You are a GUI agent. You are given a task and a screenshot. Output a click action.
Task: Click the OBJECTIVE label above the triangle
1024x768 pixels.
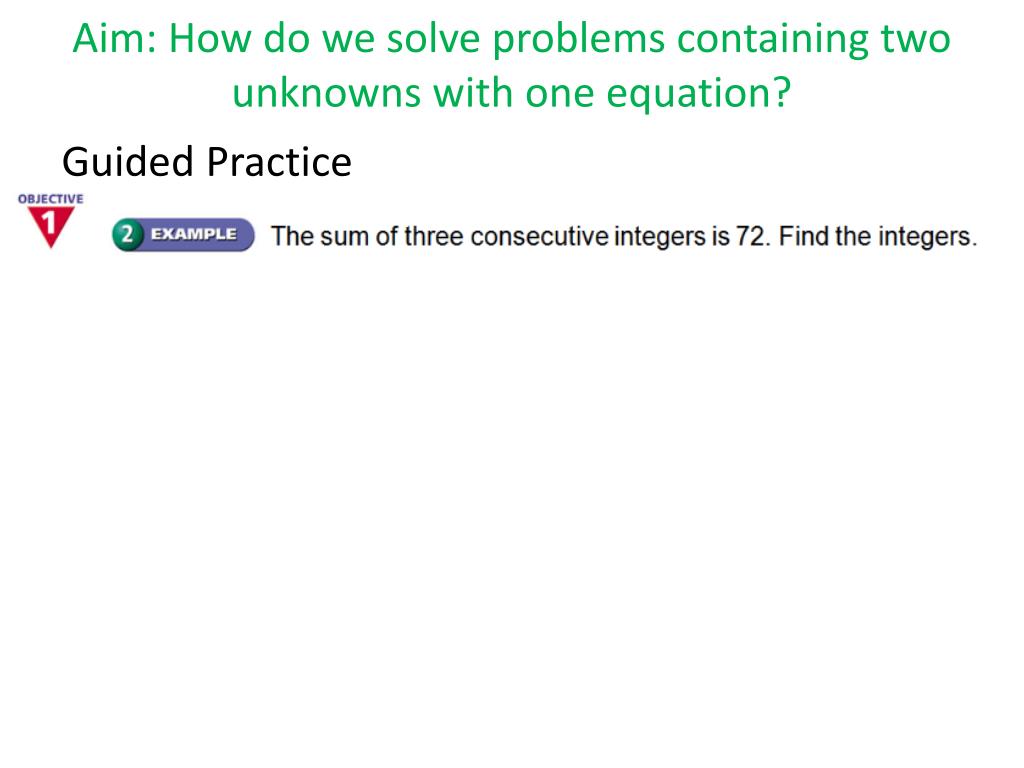(50, 199)
